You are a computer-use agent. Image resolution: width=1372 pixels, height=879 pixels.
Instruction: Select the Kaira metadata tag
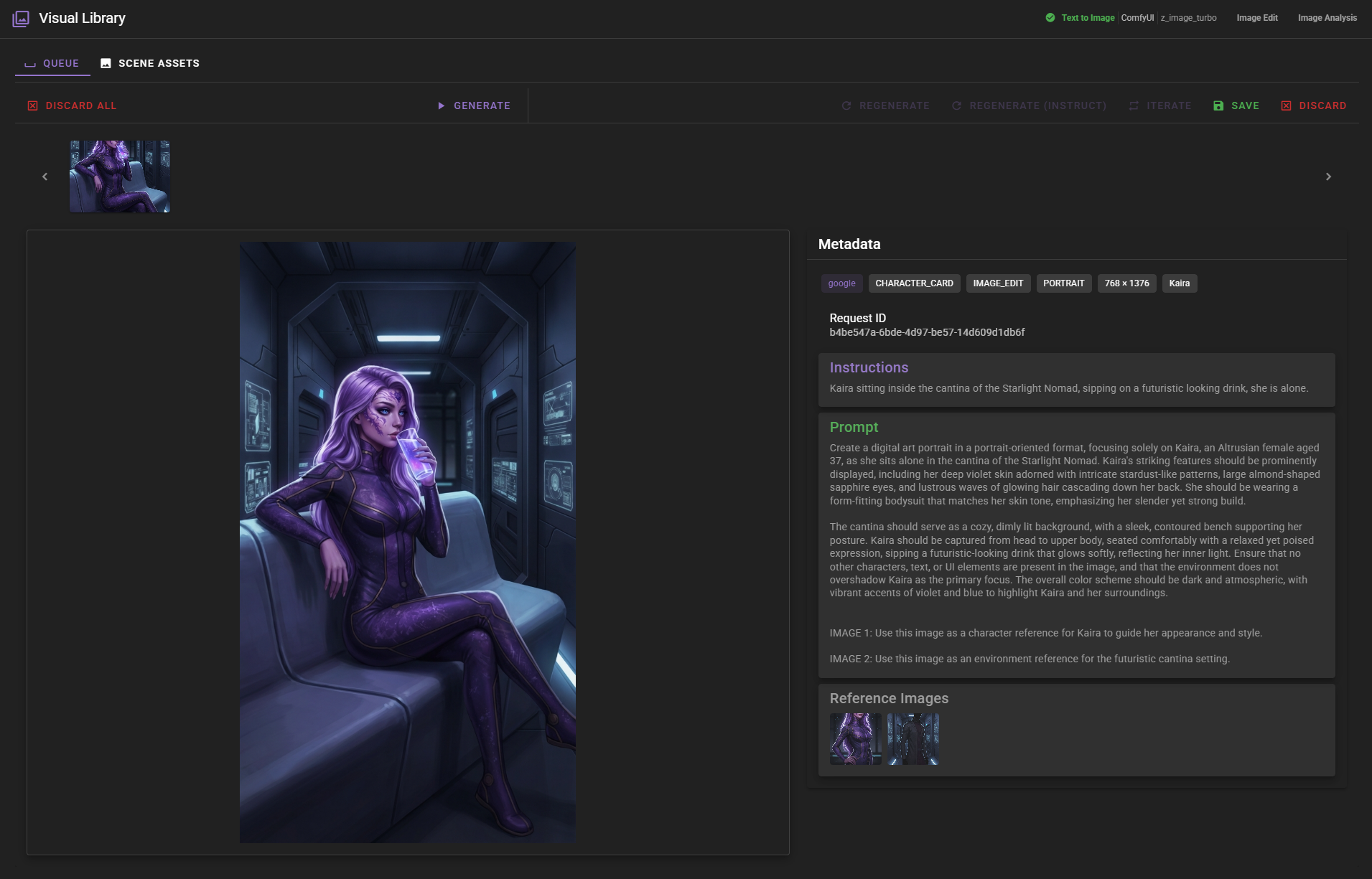1180,283
